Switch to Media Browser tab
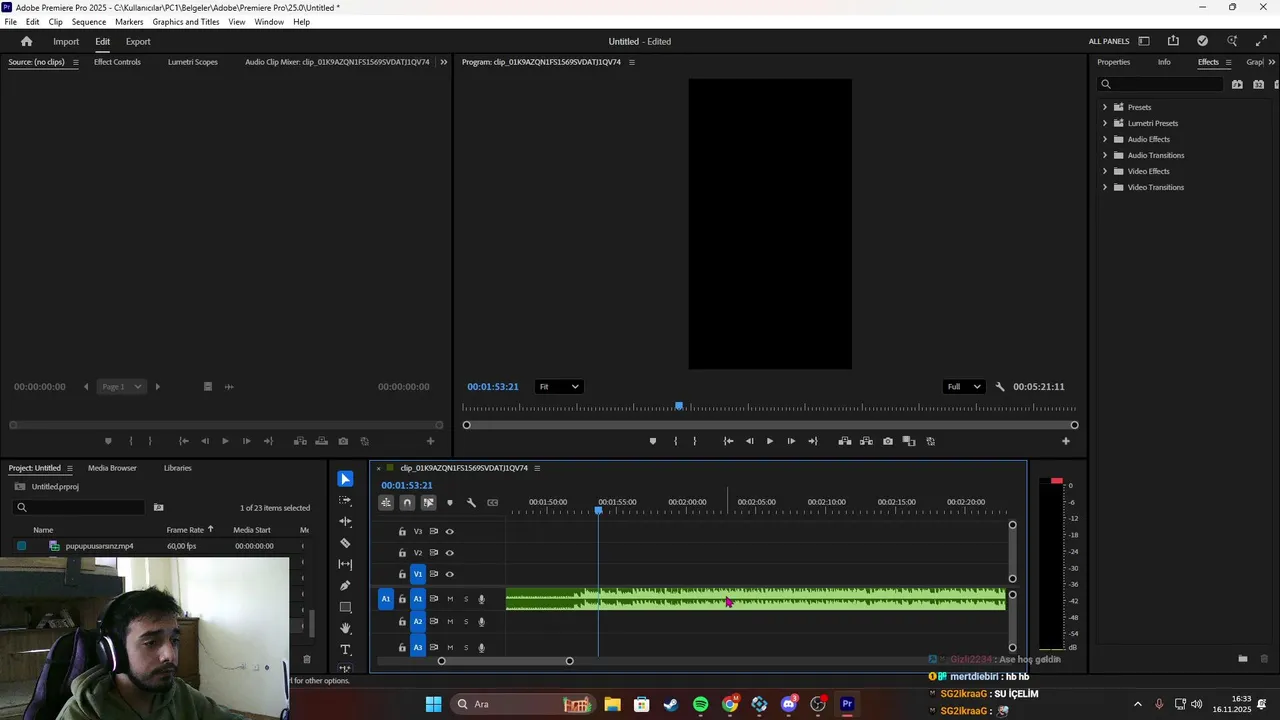 point(112,468)
